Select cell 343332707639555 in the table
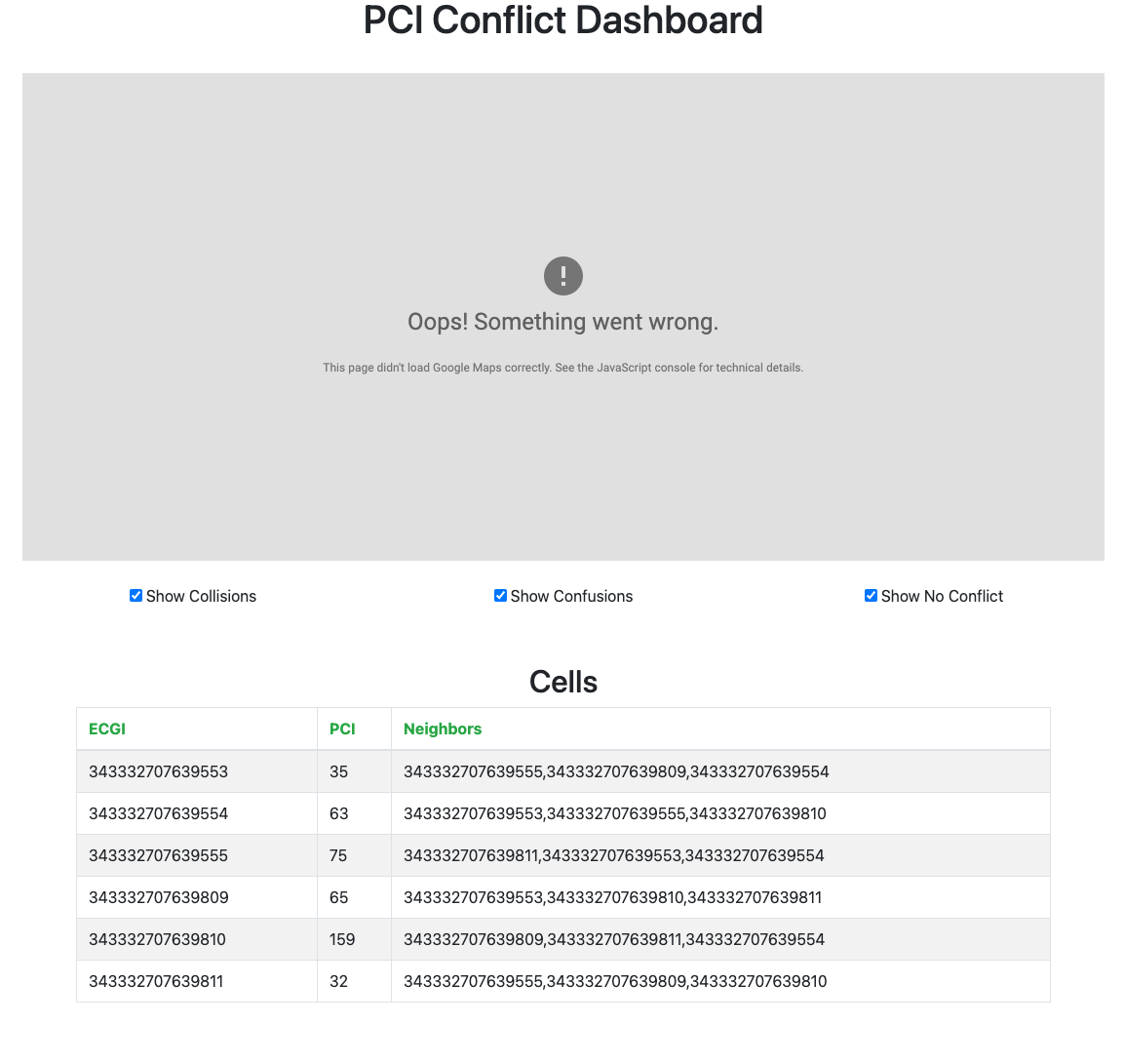Screen dimensions: 1124x1064 click(x=159, y=855)
